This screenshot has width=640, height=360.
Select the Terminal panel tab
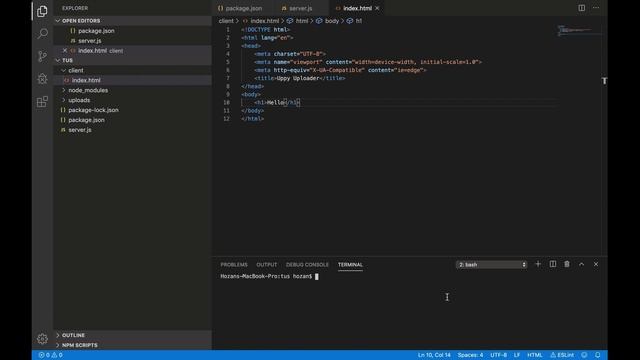350,264
